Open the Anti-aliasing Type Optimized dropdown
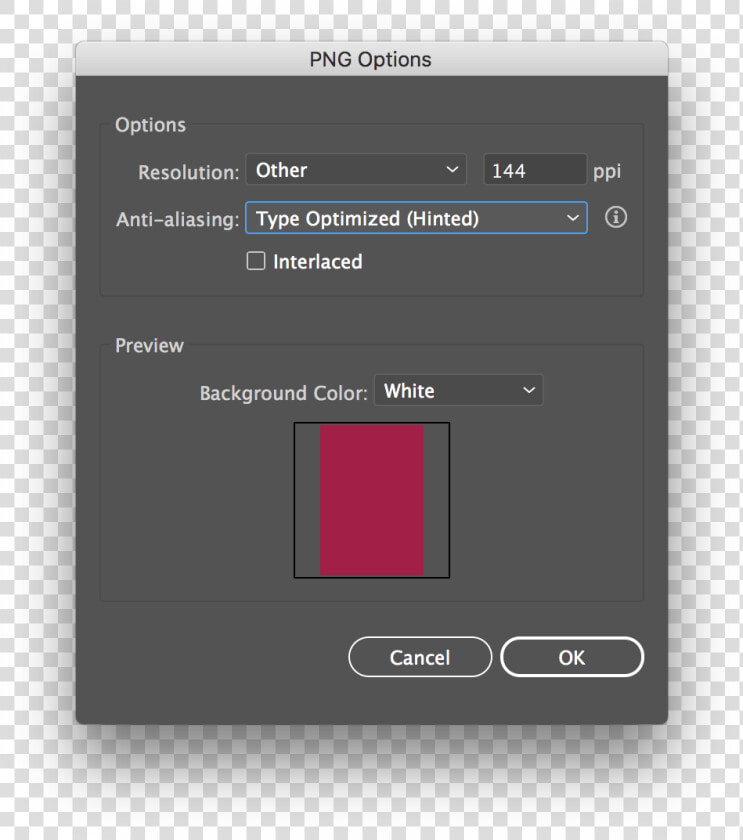The height and width of the screenshot is (840, 743). (416, 218)
